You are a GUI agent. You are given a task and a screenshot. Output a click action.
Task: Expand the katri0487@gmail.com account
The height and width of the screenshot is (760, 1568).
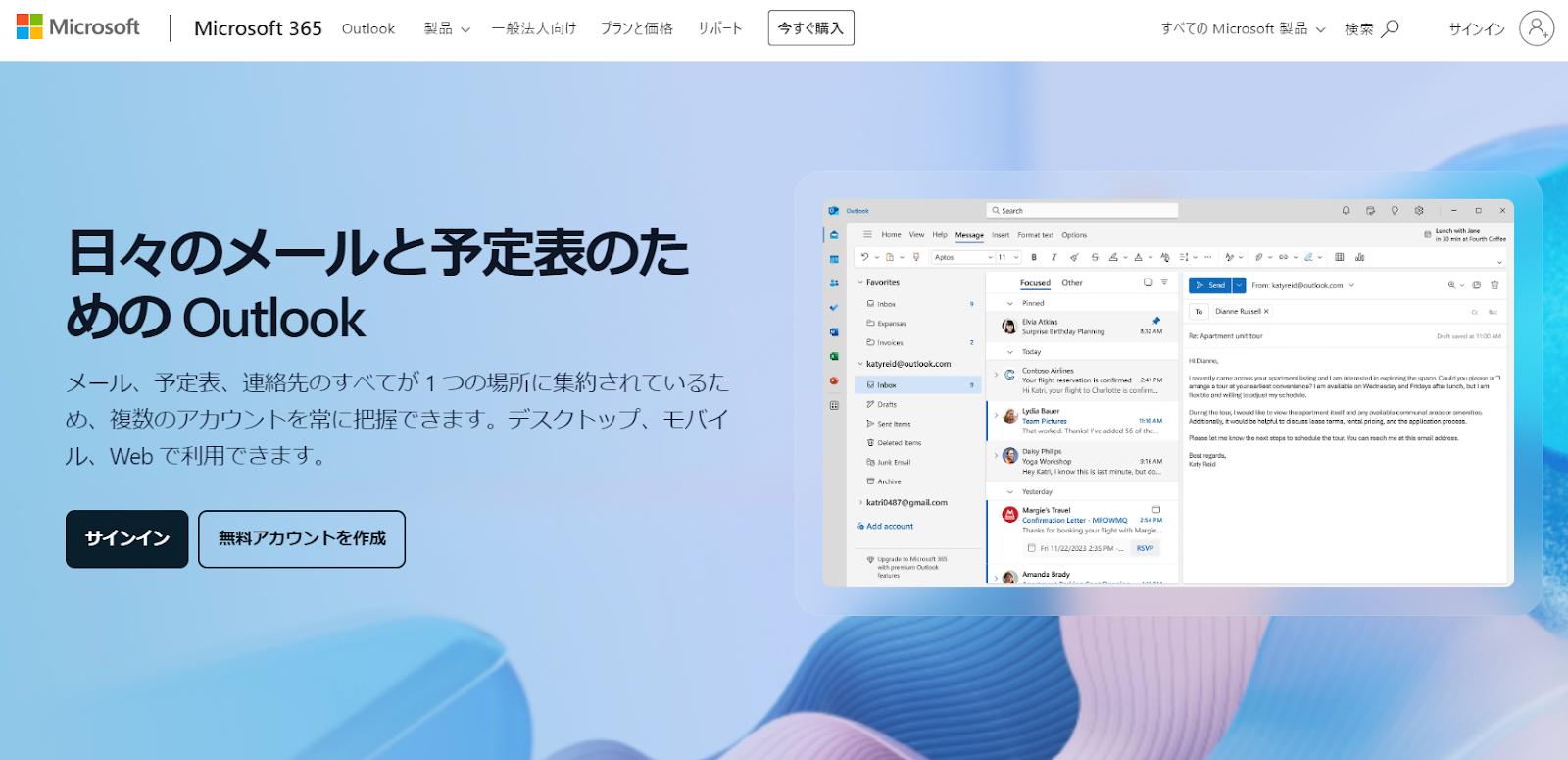[860, 502]
